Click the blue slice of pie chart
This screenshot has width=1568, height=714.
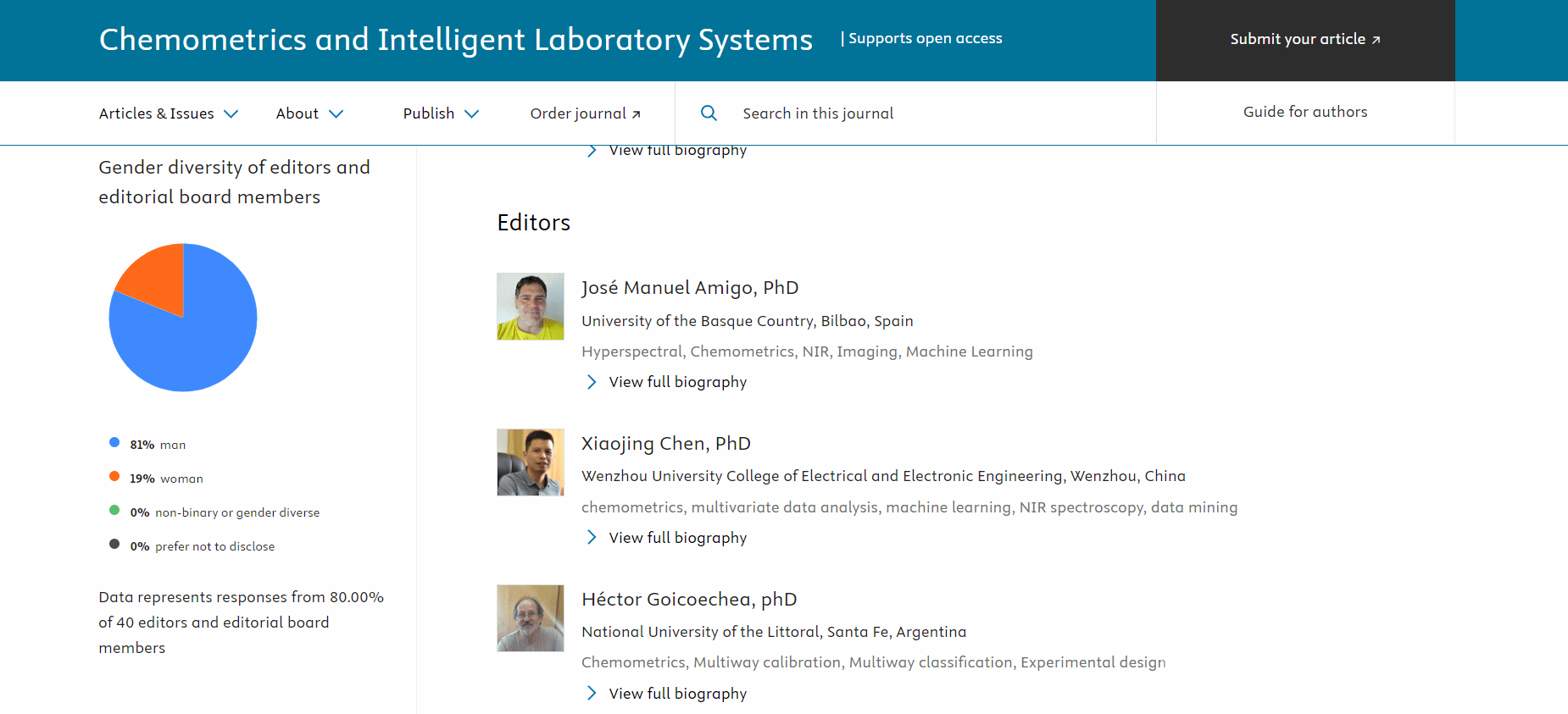click(x=195, y=339)
